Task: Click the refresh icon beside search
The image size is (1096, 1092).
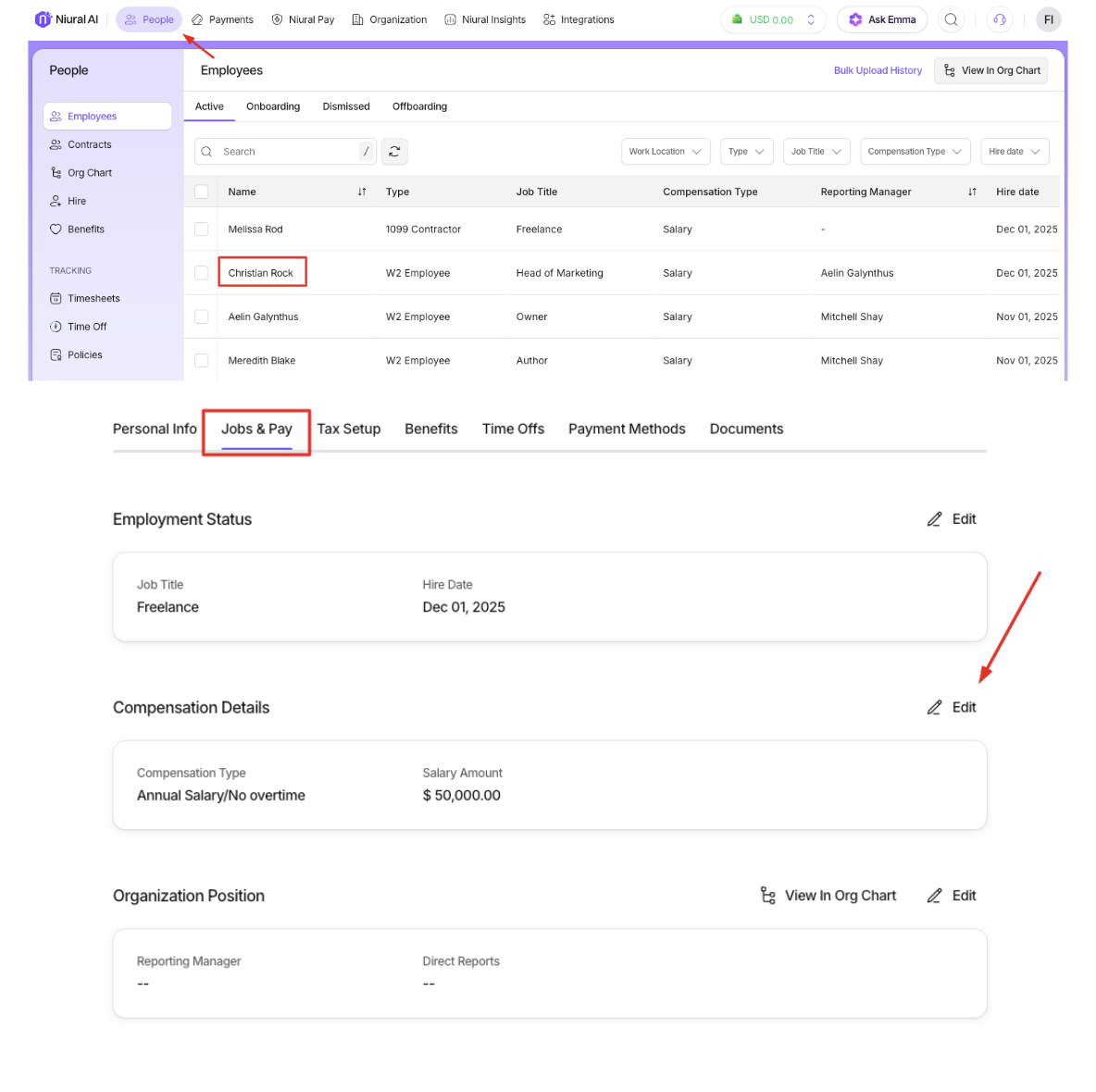Action: [x=394, y=152]
